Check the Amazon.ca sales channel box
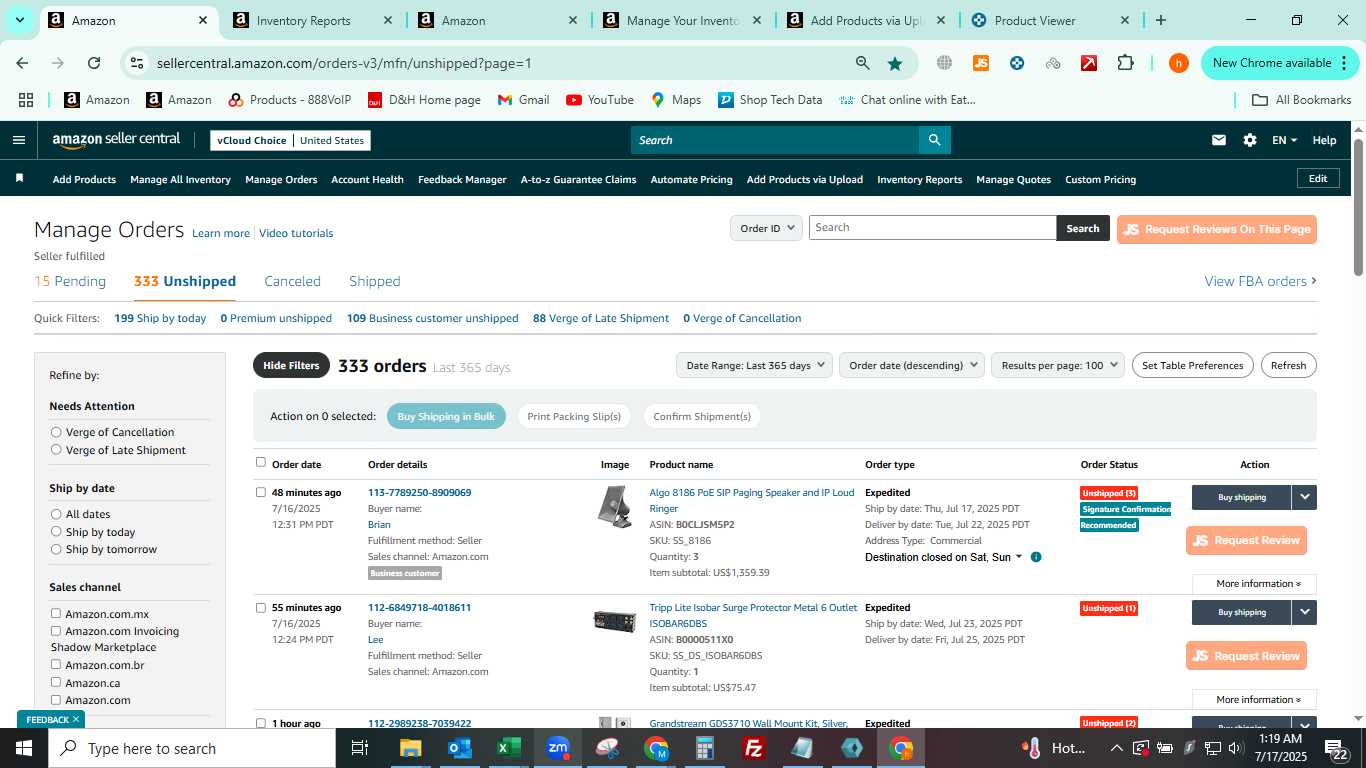This screenshot has width=1366, height=768. (56, 682)
